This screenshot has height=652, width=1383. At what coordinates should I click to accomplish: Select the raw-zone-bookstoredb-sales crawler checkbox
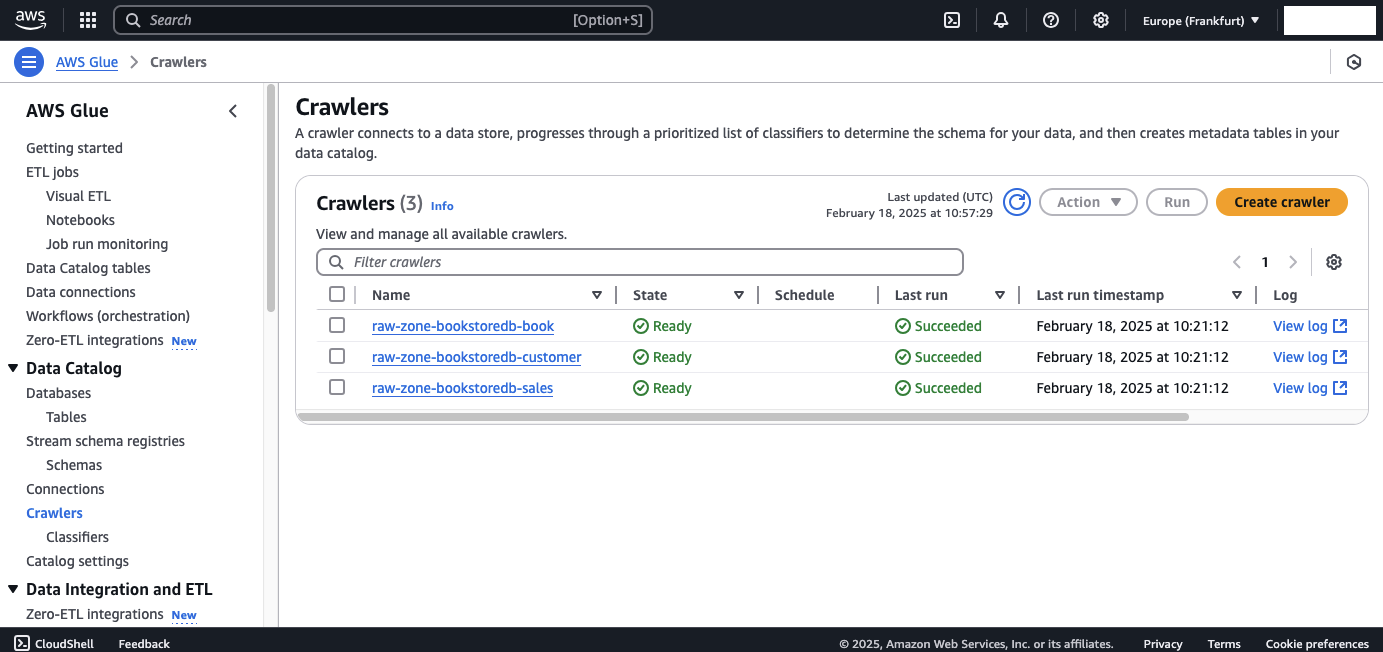coord(337,387)
